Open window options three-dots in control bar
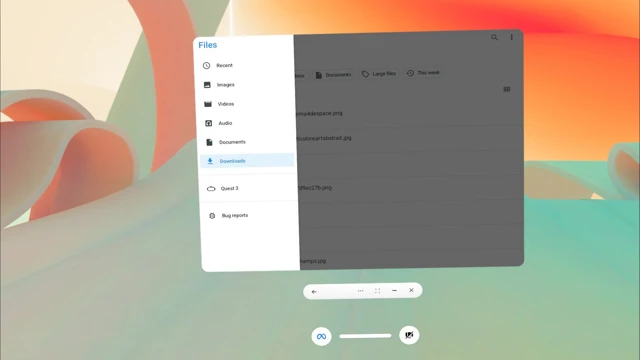The height and width of the screenshot is (360, 640). (360, 291)
